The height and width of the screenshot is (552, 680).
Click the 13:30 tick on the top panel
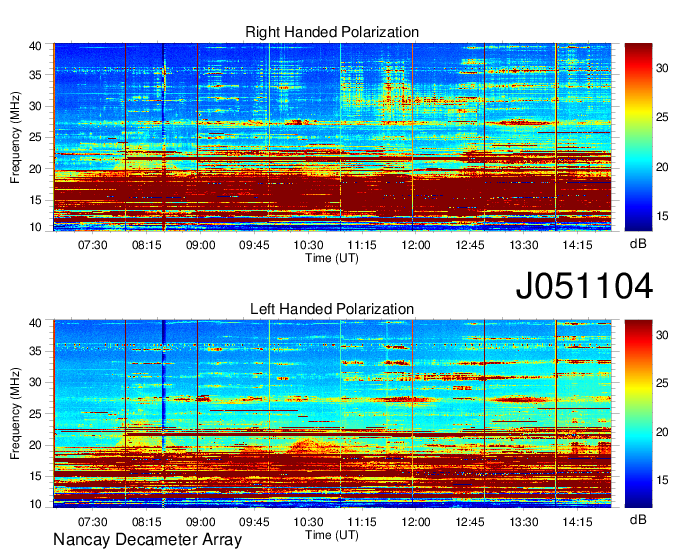pyautogui.click(x=523, y=245)
